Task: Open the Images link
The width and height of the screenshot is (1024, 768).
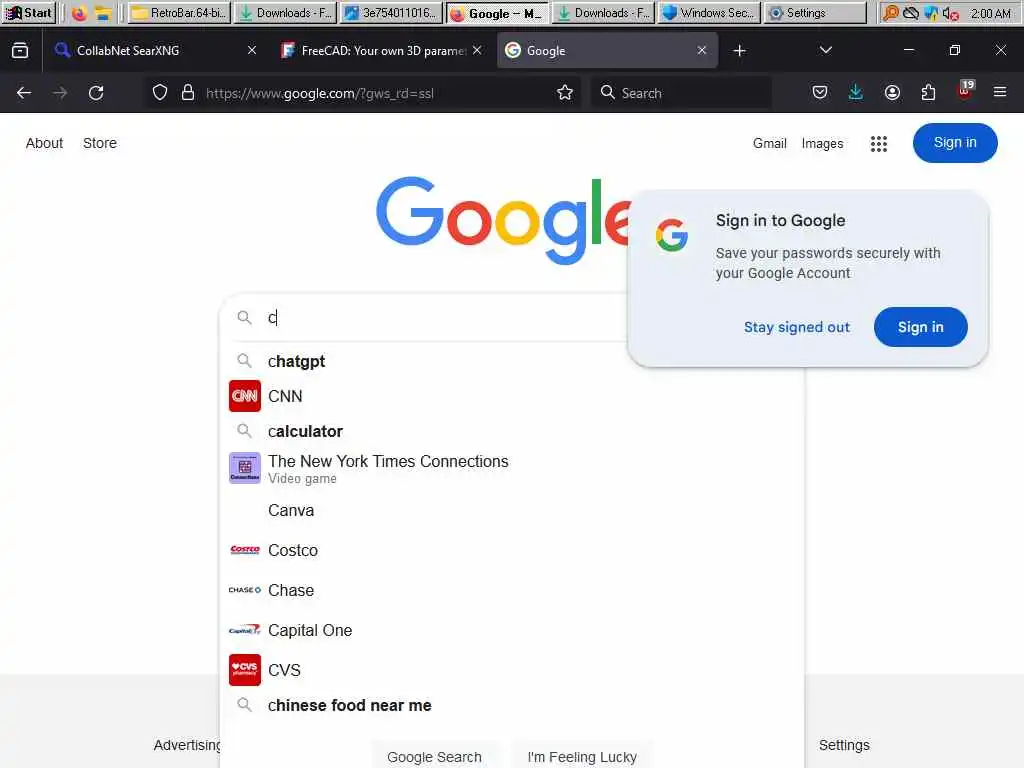Action: [x=822, y=144]
